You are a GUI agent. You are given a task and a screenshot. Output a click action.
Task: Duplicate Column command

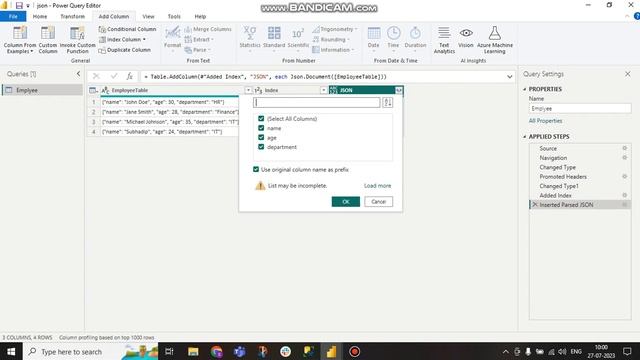tap(125, 50)
